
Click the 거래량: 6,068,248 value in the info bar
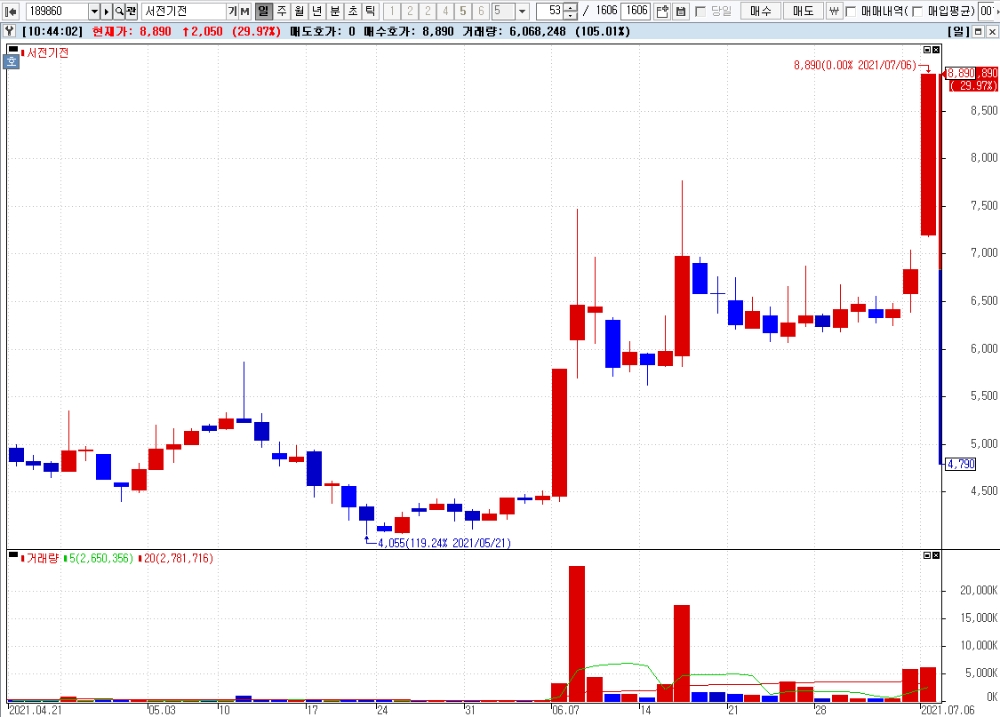tap(514, 31)
